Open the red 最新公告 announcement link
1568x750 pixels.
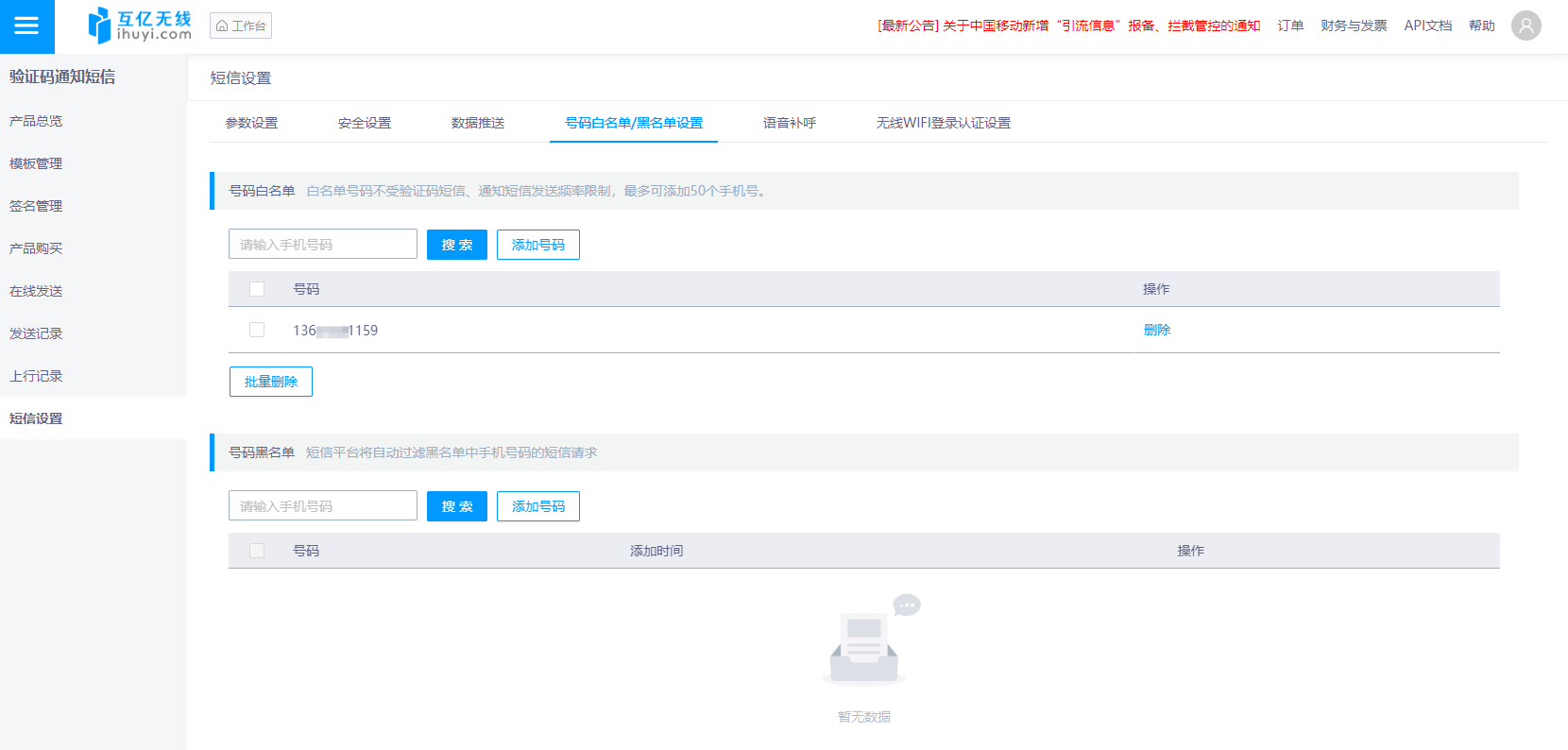tap(1068, 26)
